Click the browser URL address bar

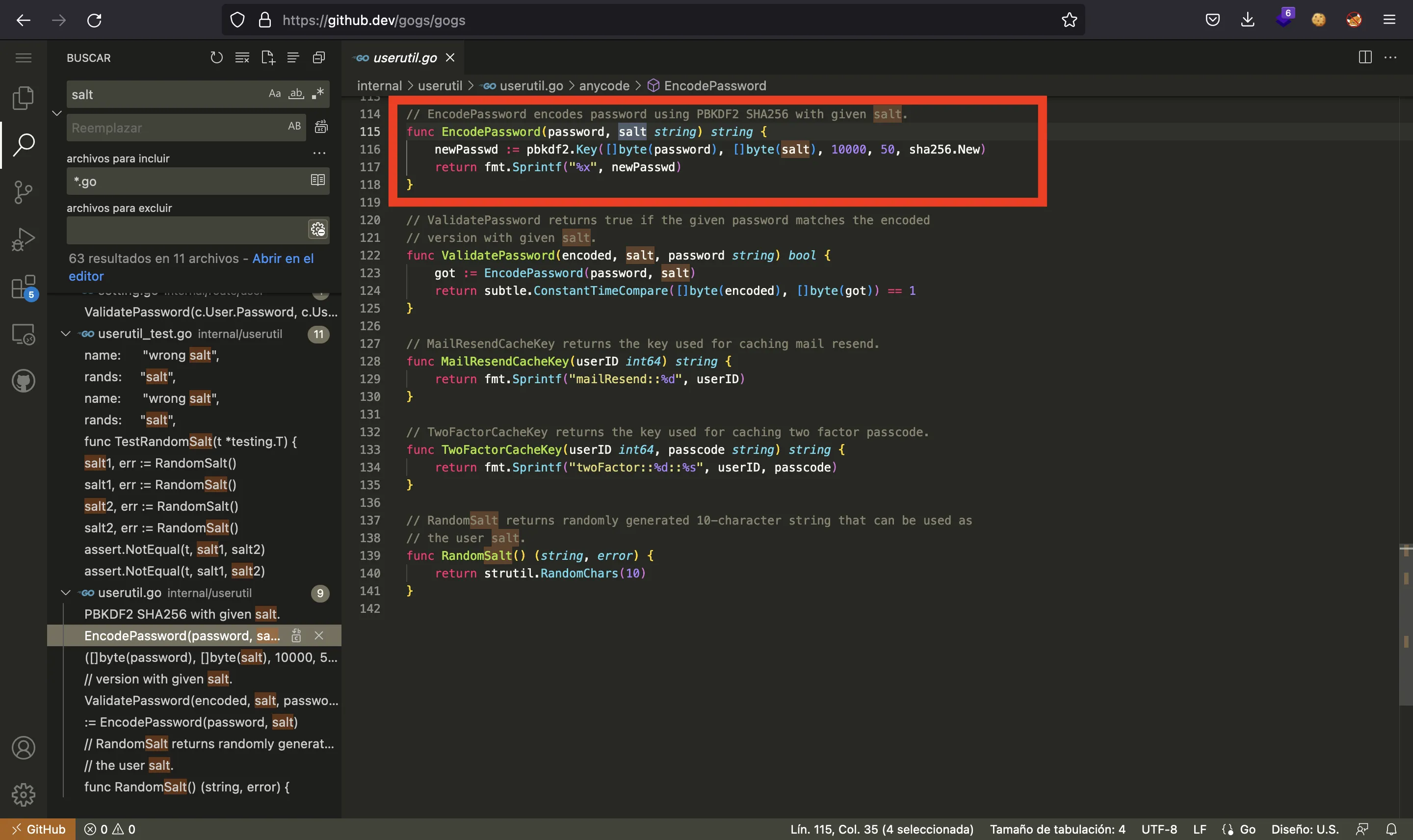[x=654, y=20]
